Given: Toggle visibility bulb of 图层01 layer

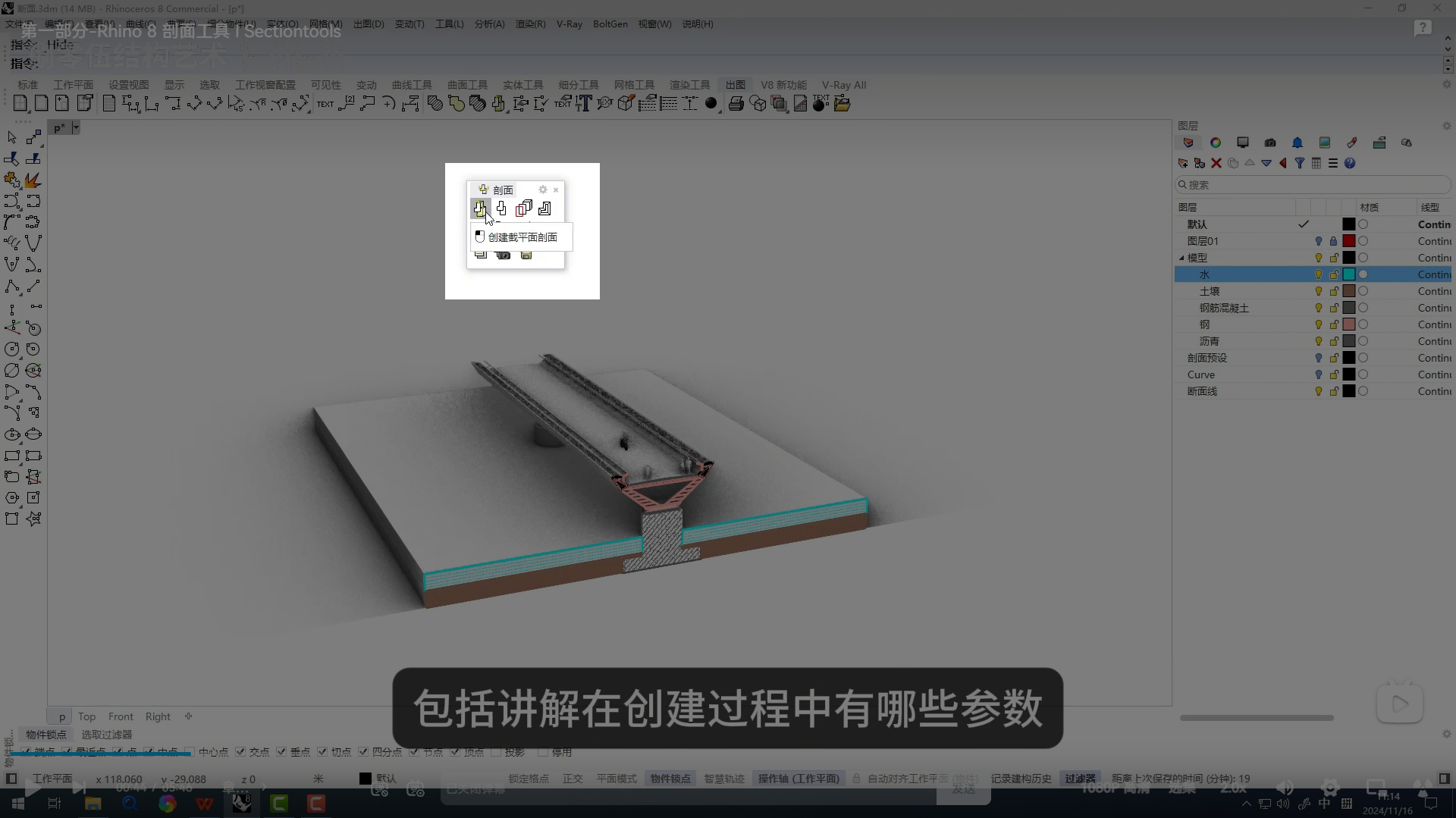Looking at the screenshot, I should point(1319,241).
